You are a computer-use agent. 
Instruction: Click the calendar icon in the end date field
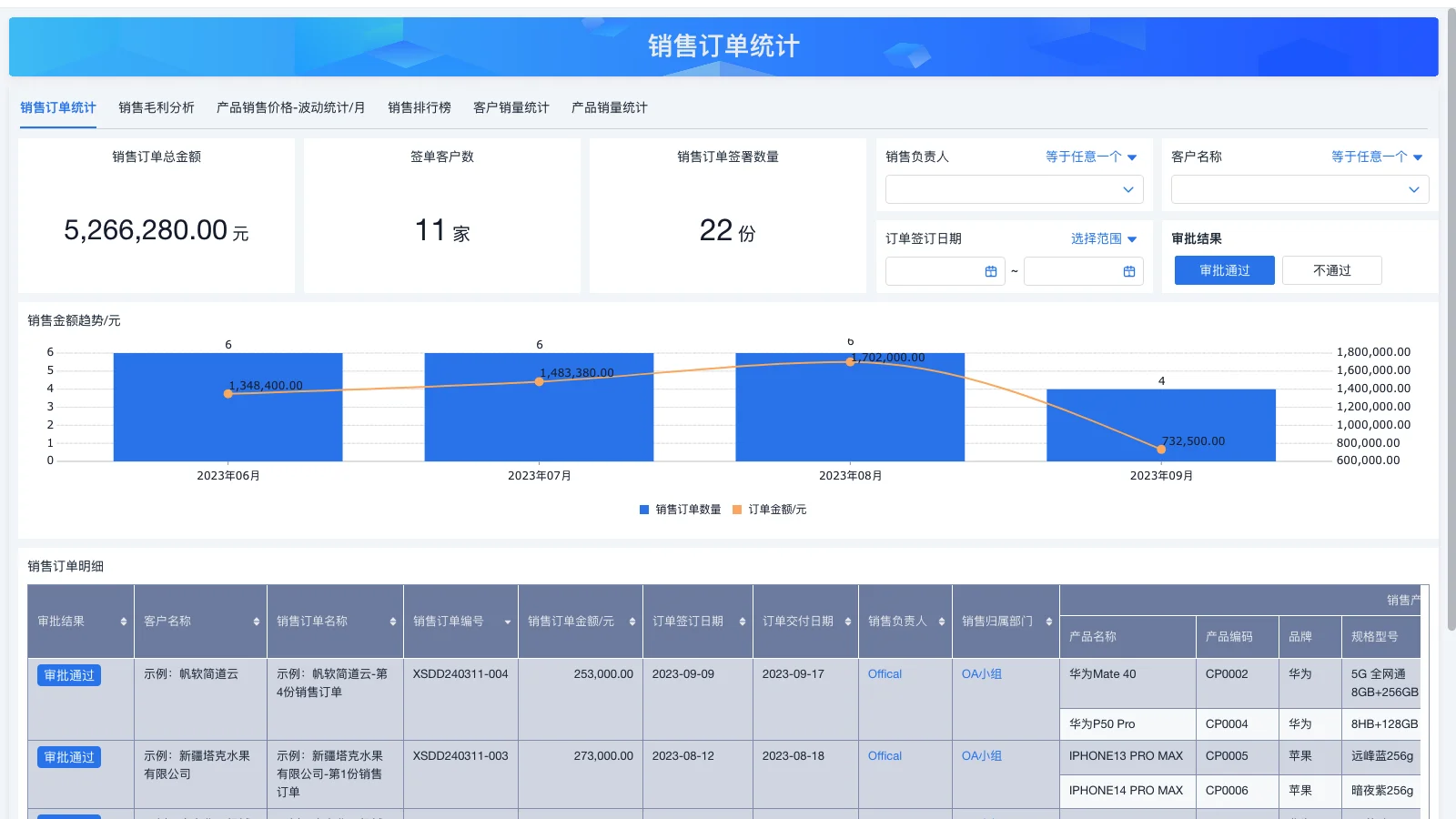pos(1131,271)
